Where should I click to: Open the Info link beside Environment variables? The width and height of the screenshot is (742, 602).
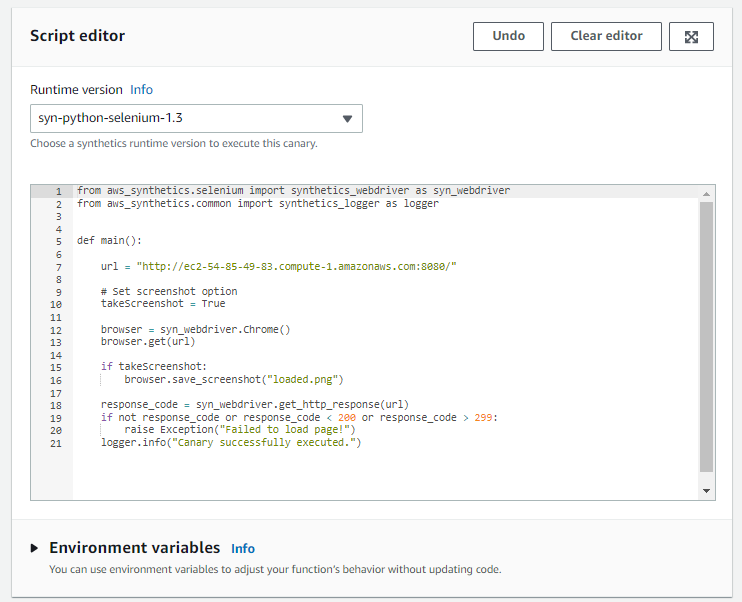243,549
